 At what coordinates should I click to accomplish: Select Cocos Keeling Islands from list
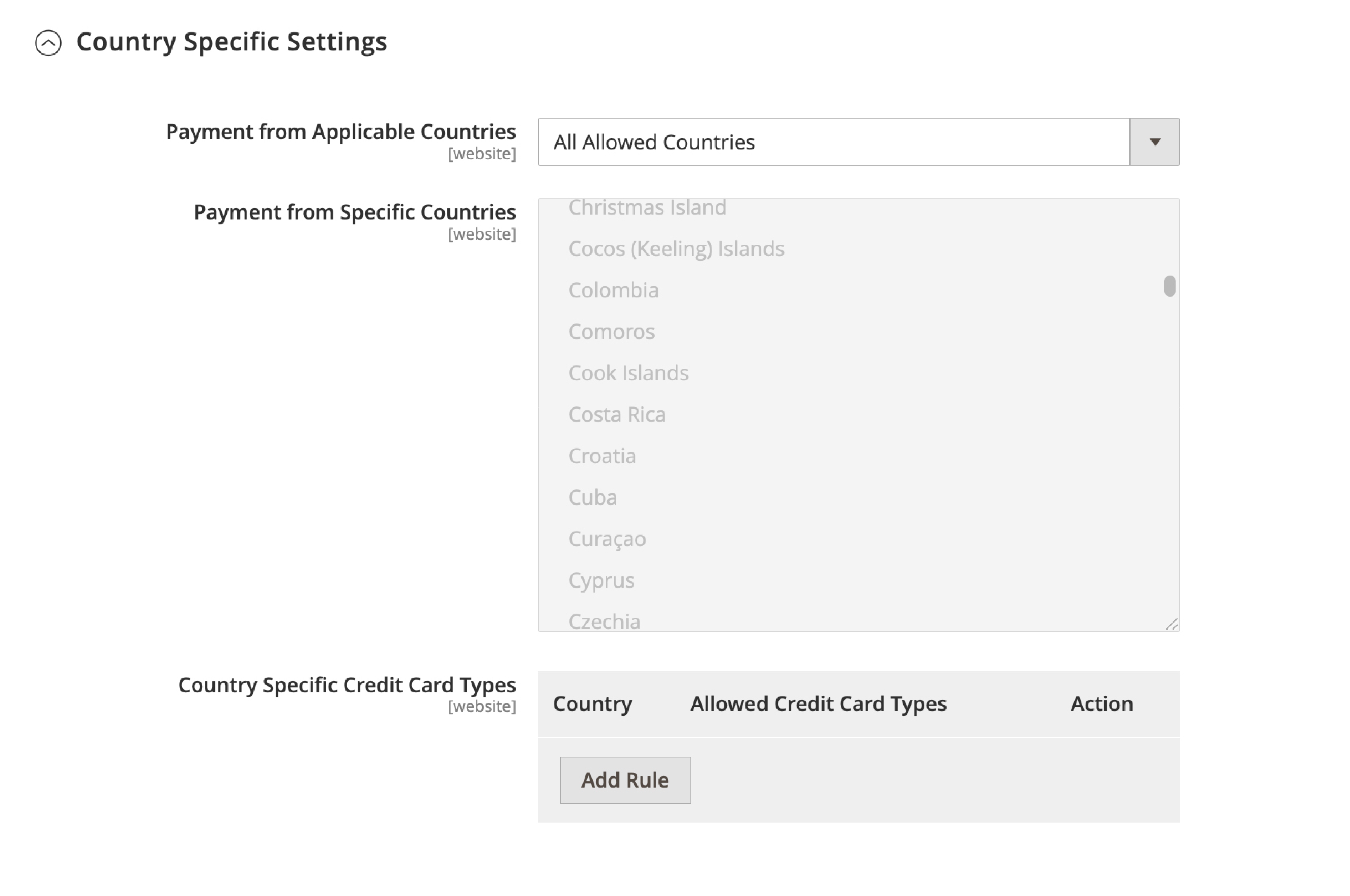coord(676,249)
